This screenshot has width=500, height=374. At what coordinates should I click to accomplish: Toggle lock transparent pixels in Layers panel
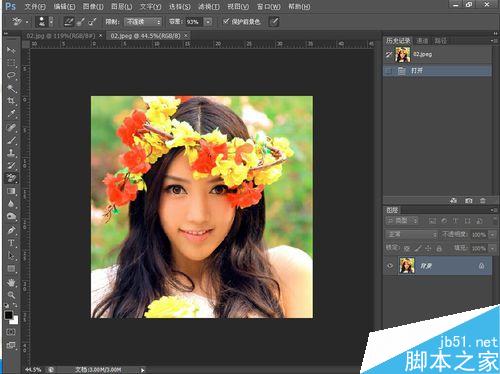click(407, 248)
